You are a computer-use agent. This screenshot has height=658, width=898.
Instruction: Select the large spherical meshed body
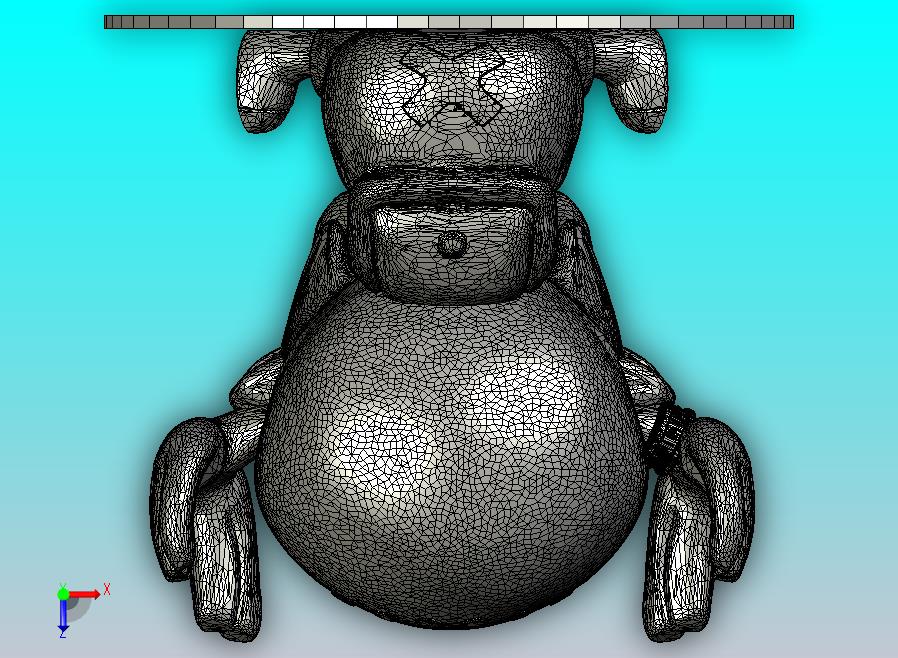(x=451, y=455)
